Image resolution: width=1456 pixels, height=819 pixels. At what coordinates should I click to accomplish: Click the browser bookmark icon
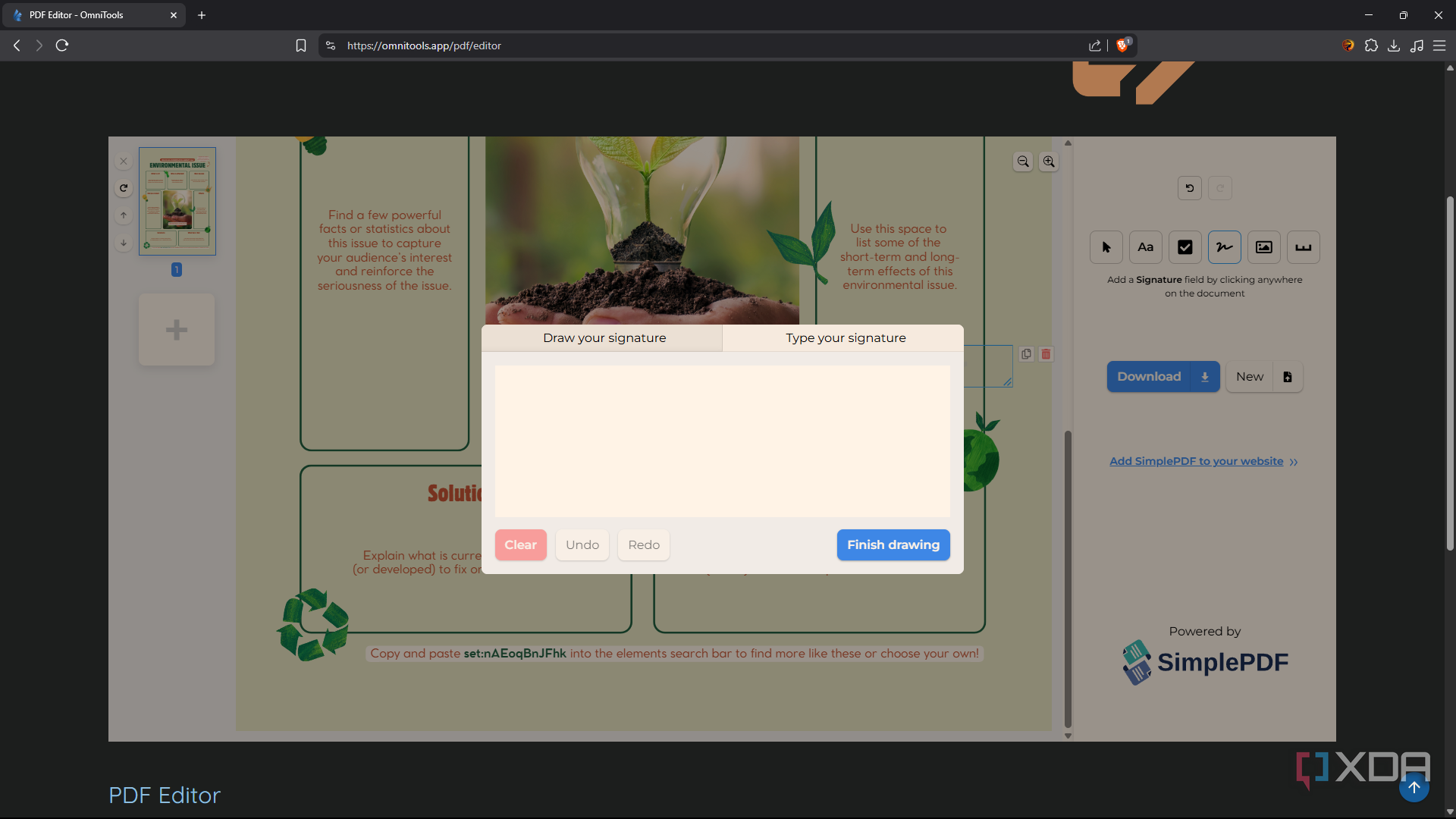[300, 45]
